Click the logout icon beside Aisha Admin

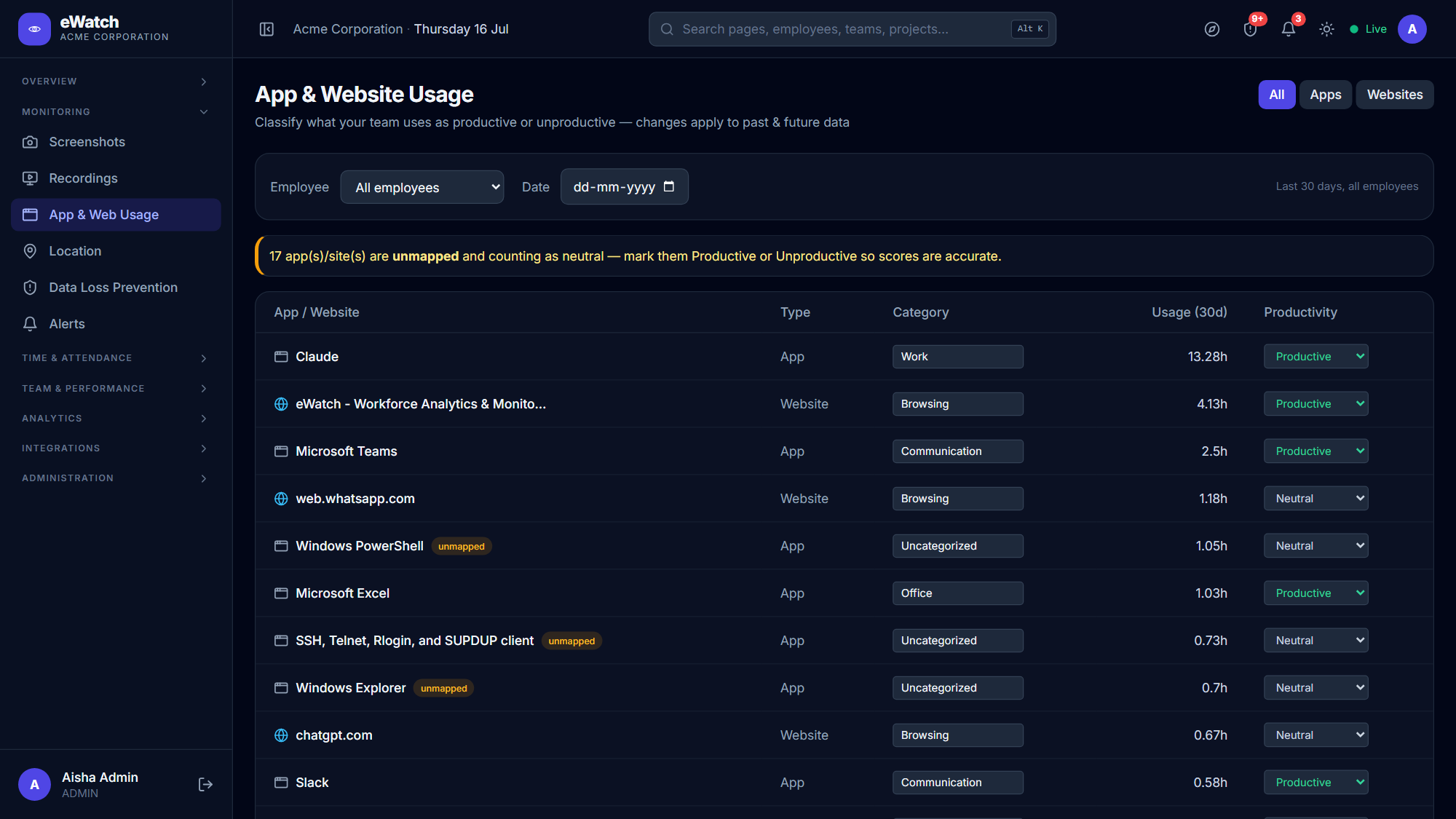point(205,784)
